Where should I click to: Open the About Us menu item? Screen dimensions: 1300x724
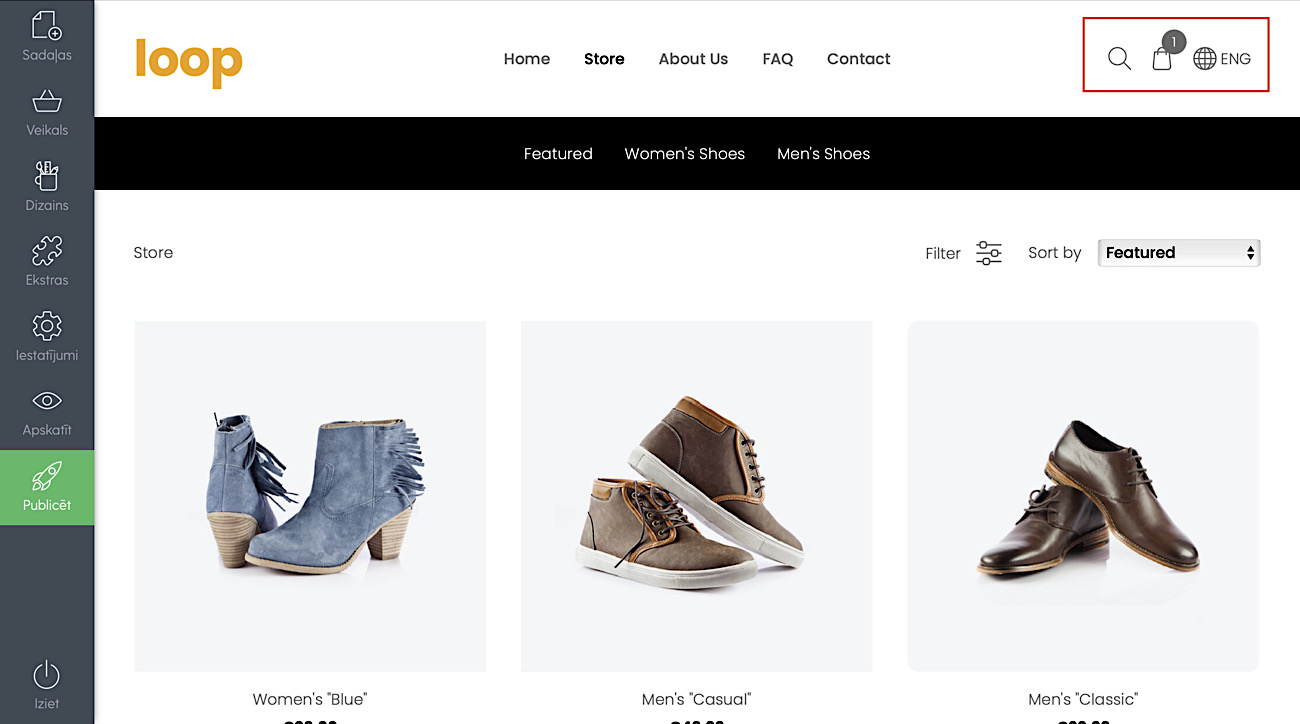click(693, 59)
